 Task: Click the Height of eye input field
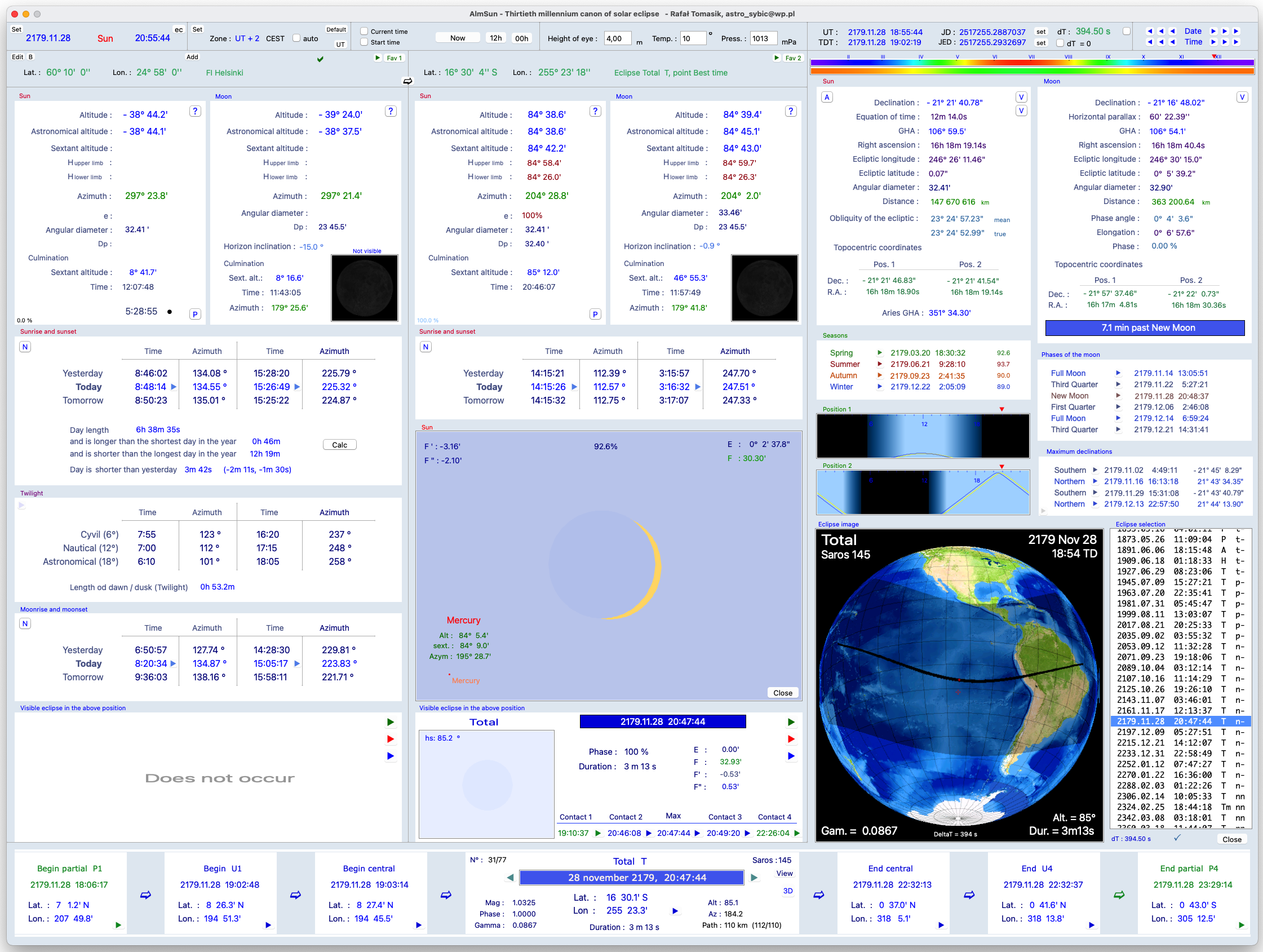point(617,38)
